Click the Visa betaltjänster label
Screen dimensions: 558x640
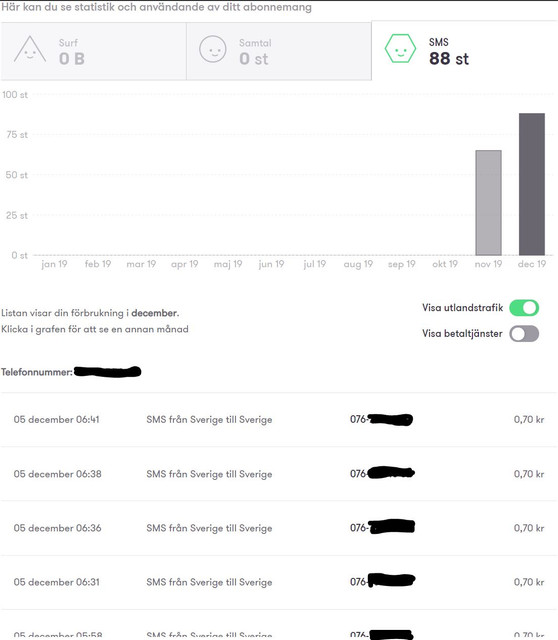pyautogui.click(x=462, y=333)
